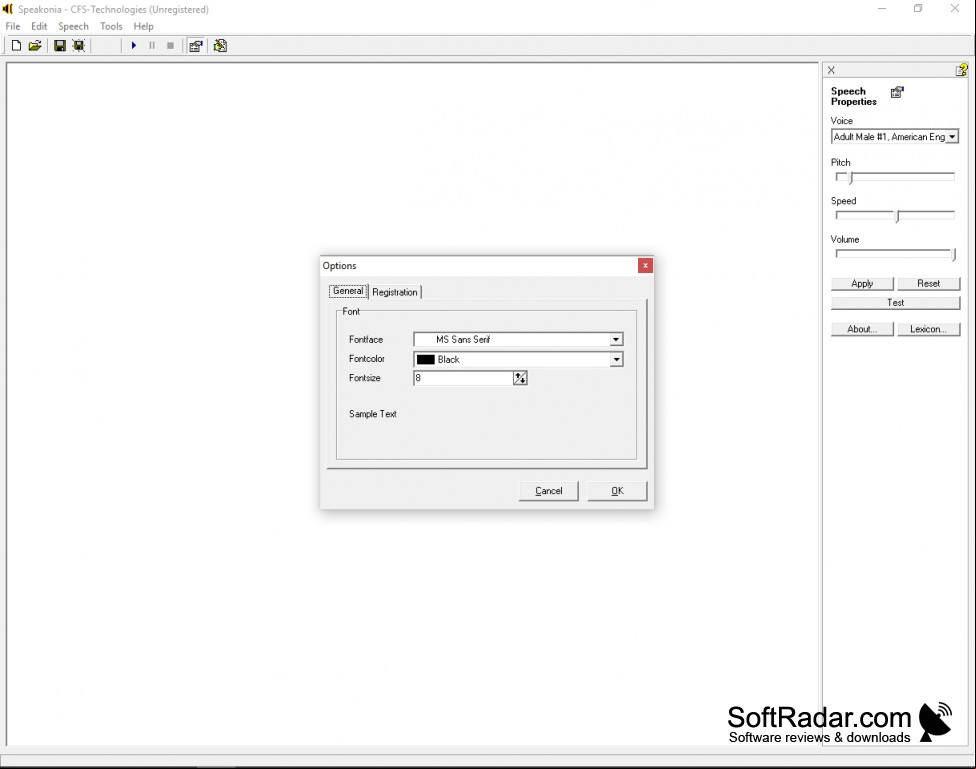976x769 pixels.
Task: Stop speech using the toolbar Stop icon
Action: tap(171, 45)
